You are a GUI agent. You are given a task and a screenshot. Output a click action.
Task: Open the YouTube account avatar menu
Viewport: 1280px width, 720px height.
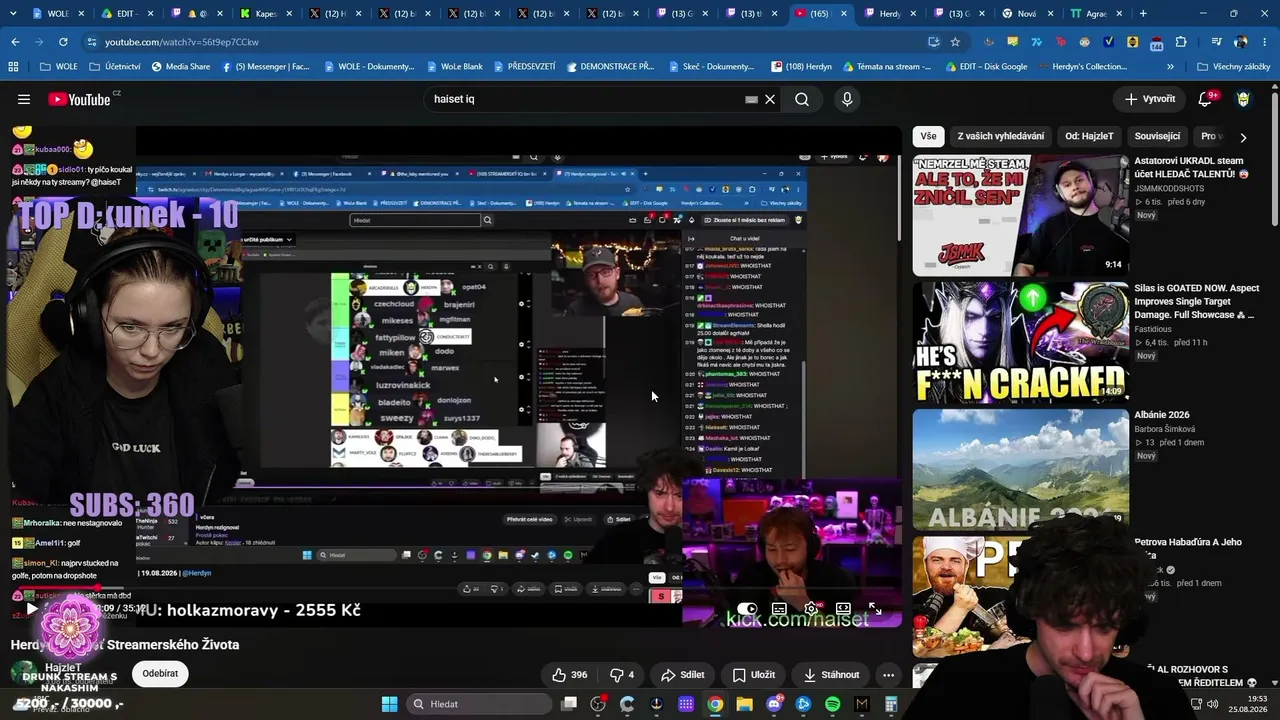[x=1243, y=99]
